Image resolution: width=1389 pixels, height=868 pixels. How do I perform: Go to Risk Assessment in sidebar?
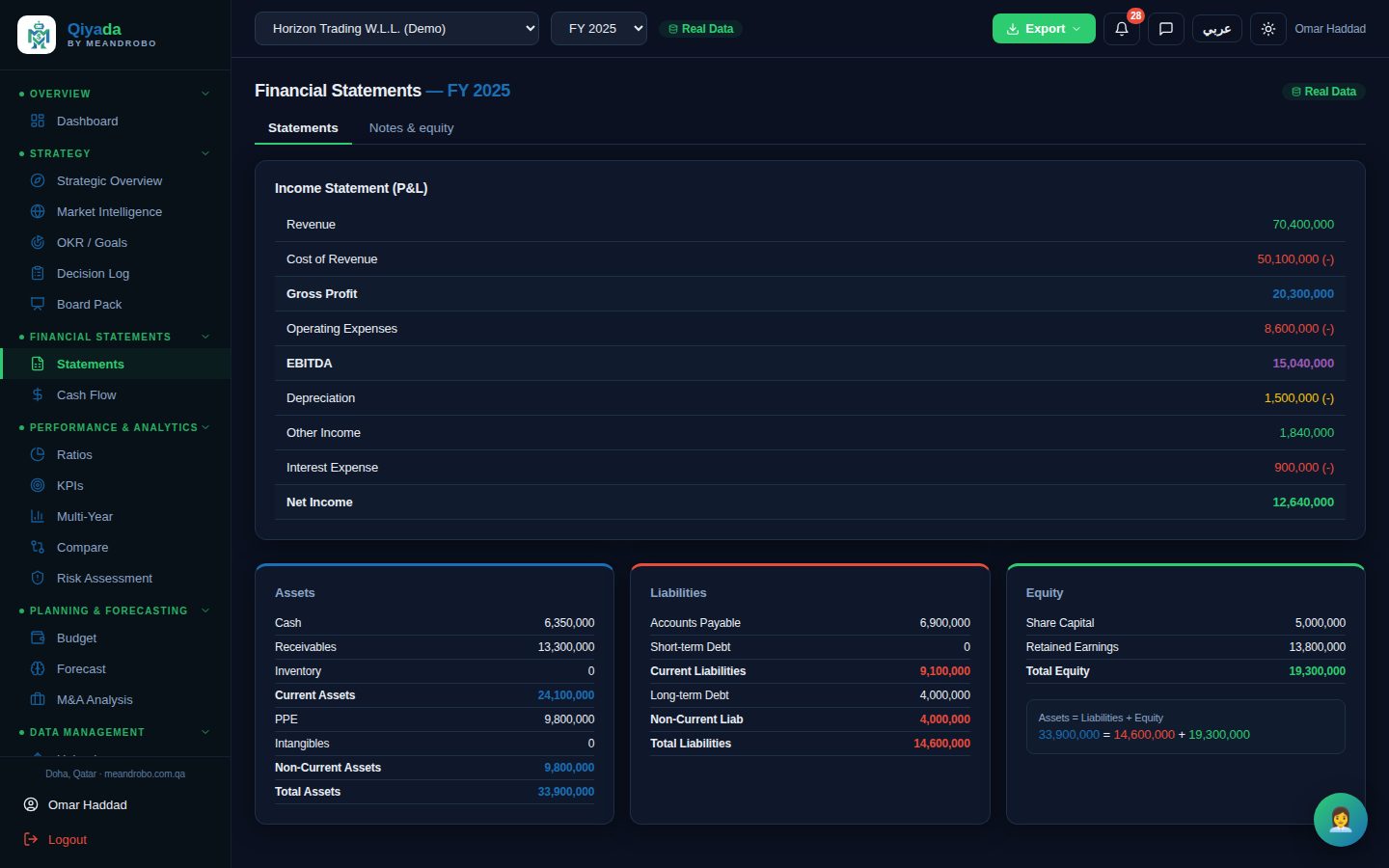pyautogui.click(x=104, y=578)
